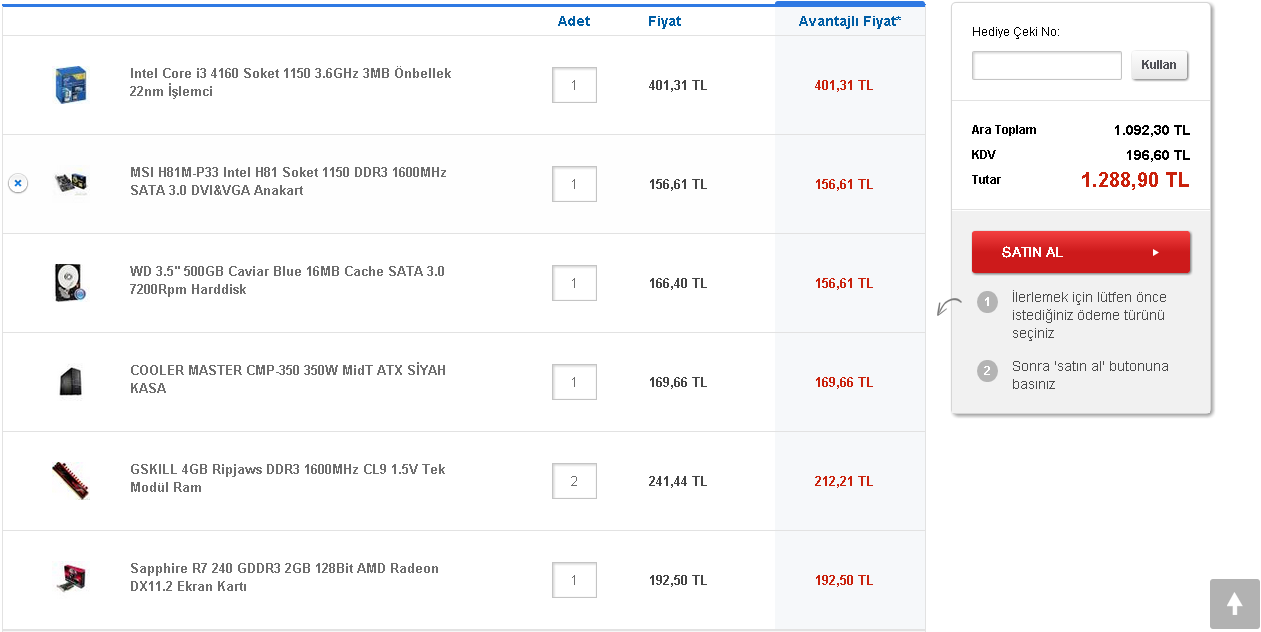Open the COOLER MASTER CMP-350 product link
This screenshot has width=1261, height=632.
(x=288, y=379)
